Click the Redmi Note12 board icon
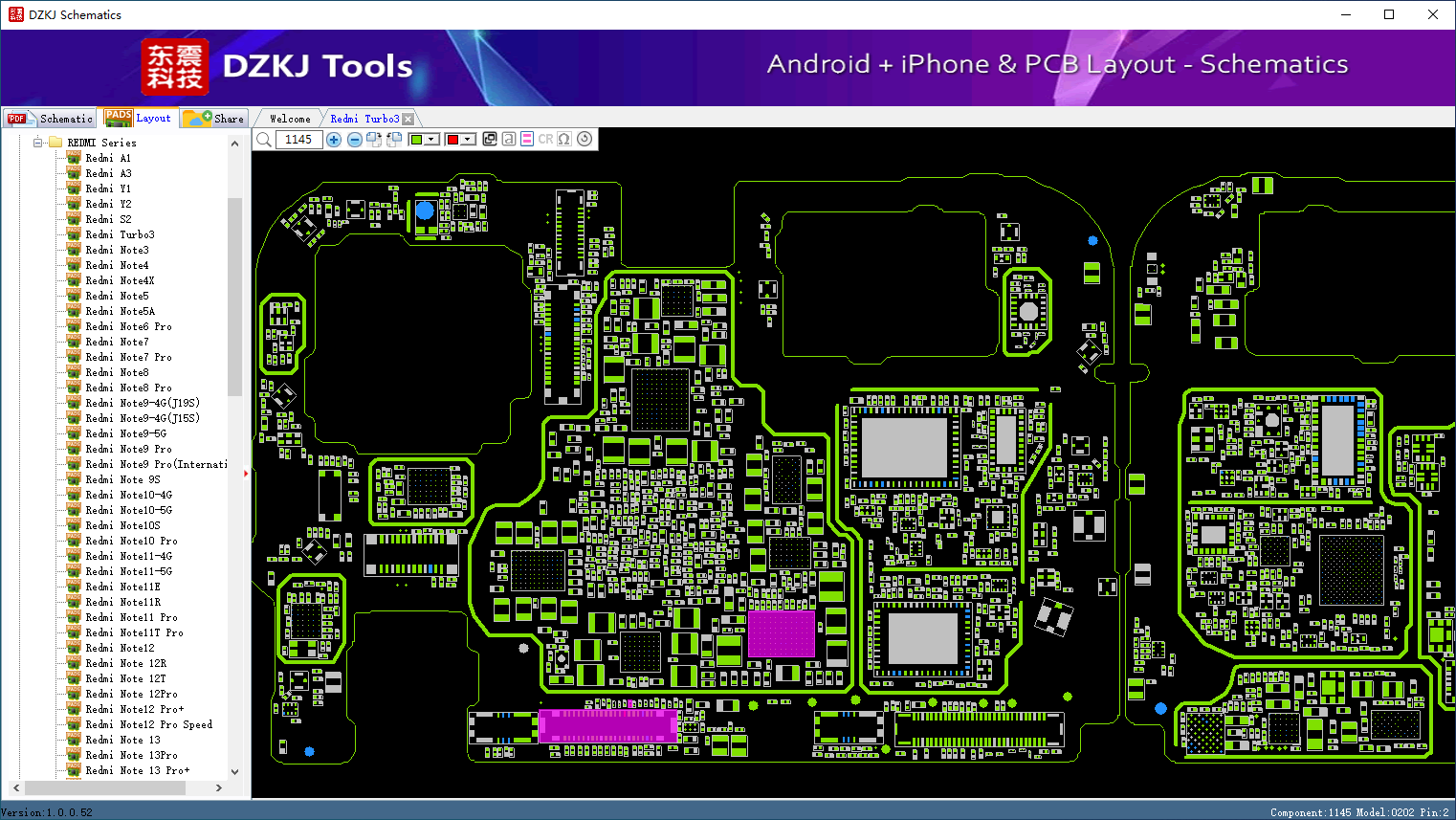This screenshot has height=820, width=1456. coord(73,648)
